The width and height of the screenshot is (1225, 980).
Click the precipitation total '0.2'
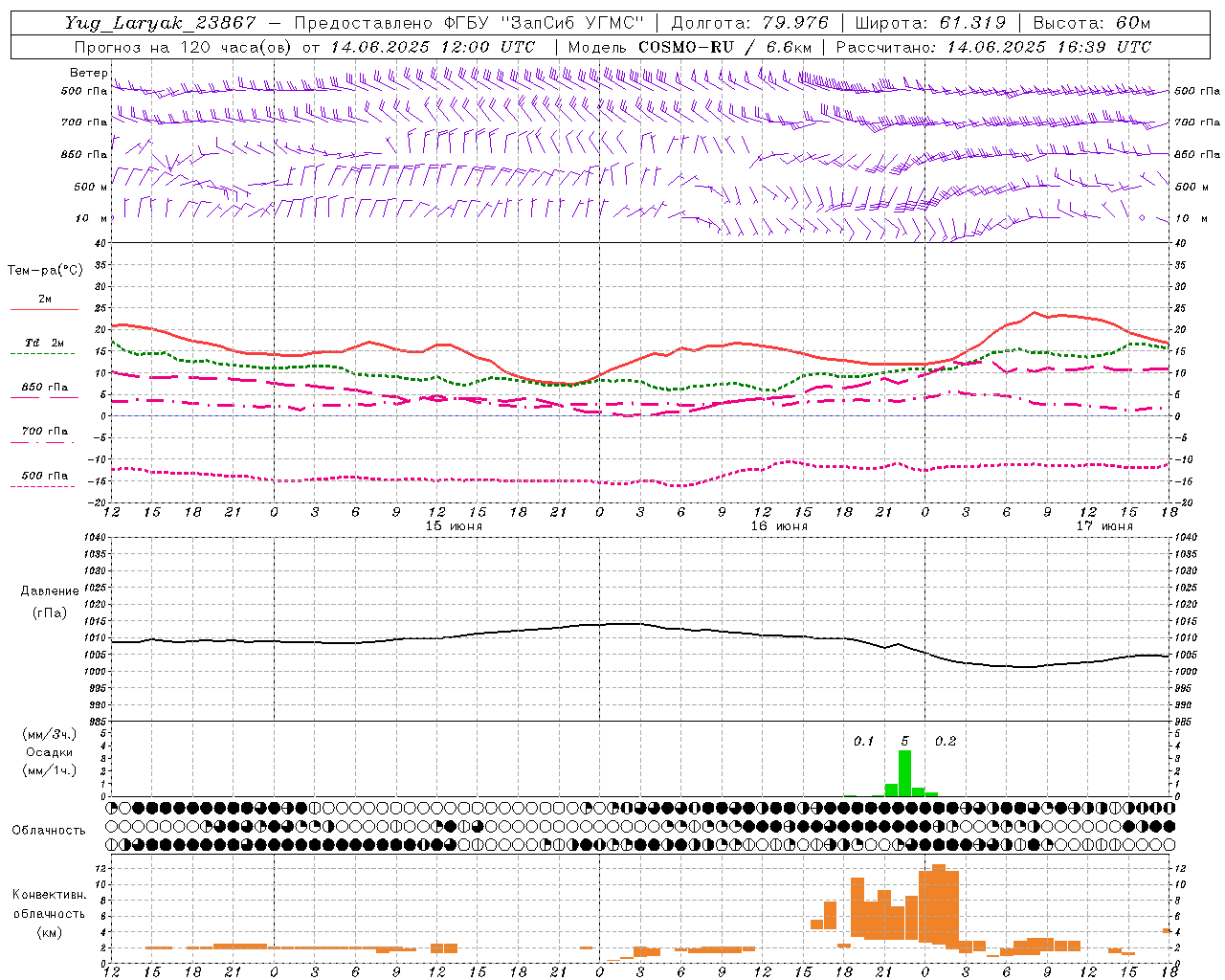click(946, 742)
